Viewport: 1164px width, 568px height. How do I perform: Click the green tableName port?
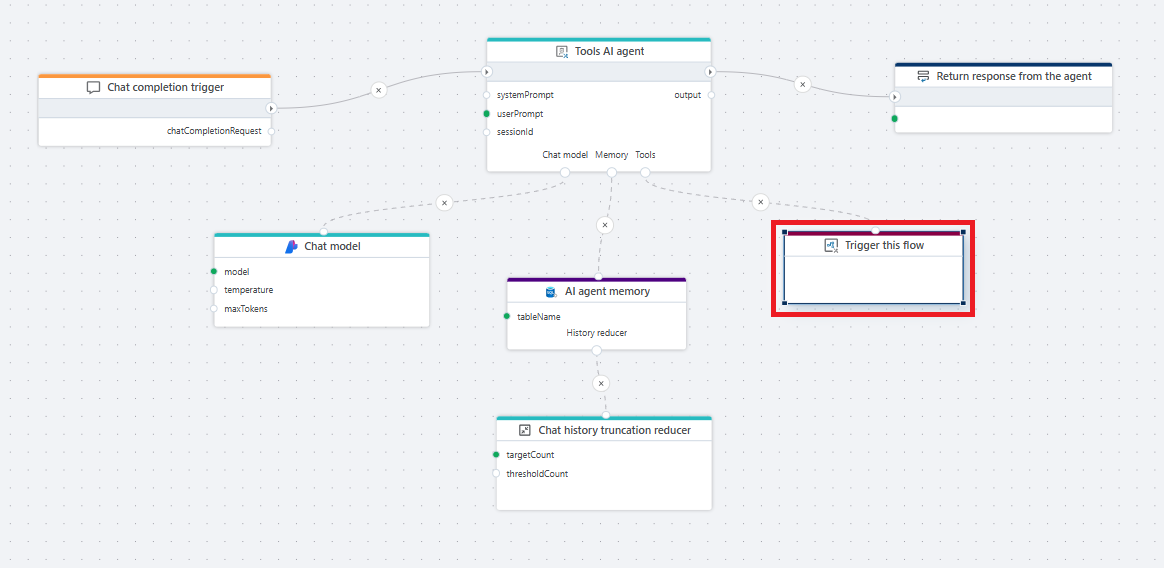507,317
